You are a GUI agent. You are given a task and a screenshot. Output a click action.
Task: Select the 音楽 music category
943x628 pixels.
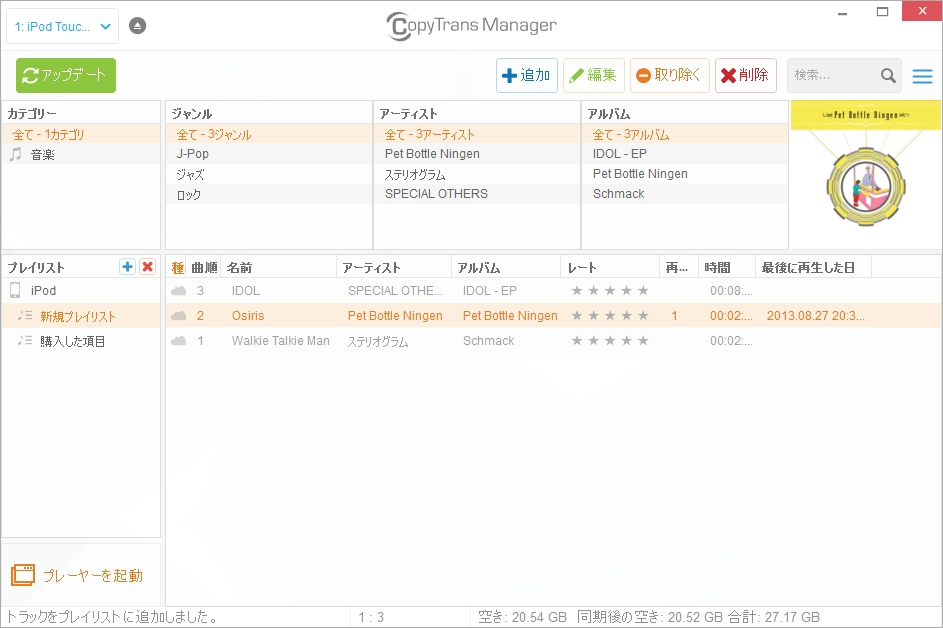click(x=81, y=154)
